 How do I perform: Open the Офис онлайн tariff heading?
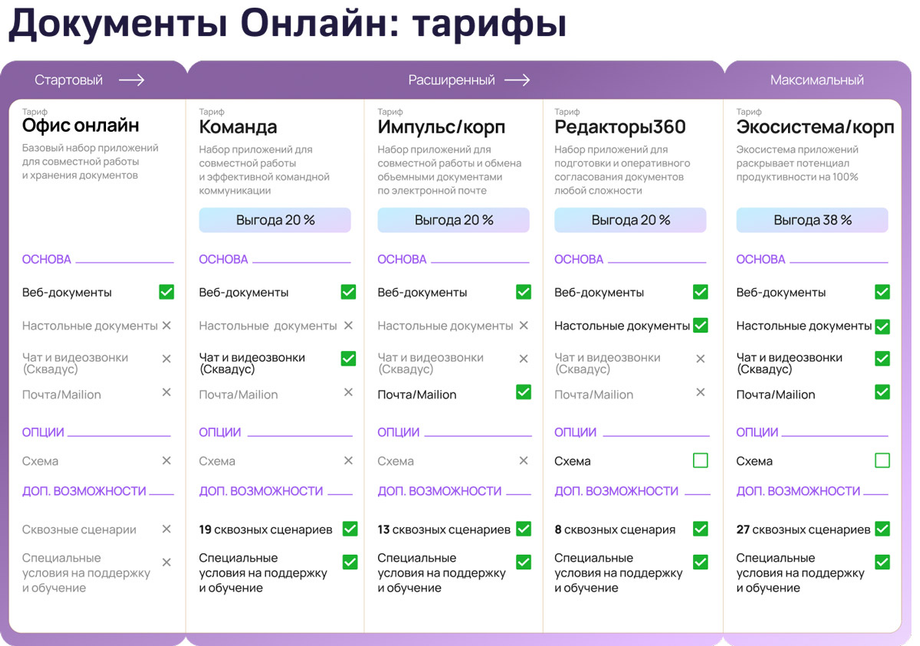click(81, 125)
